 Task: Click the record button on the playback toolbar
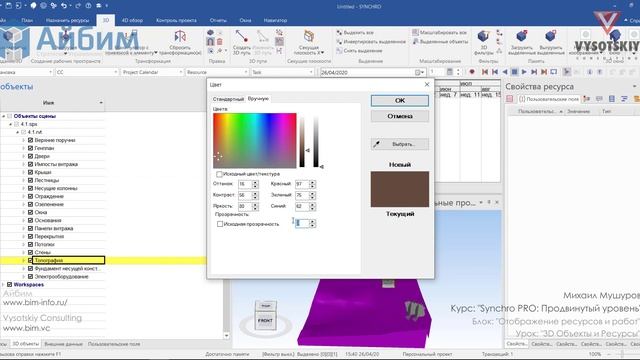tap(472, 72)
